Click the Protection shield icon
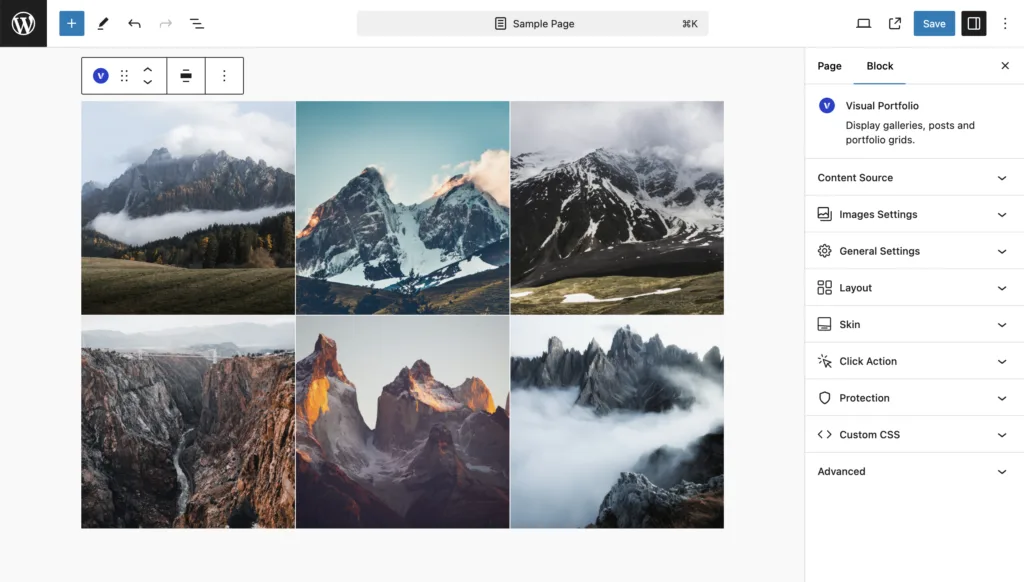 point(824,398)
